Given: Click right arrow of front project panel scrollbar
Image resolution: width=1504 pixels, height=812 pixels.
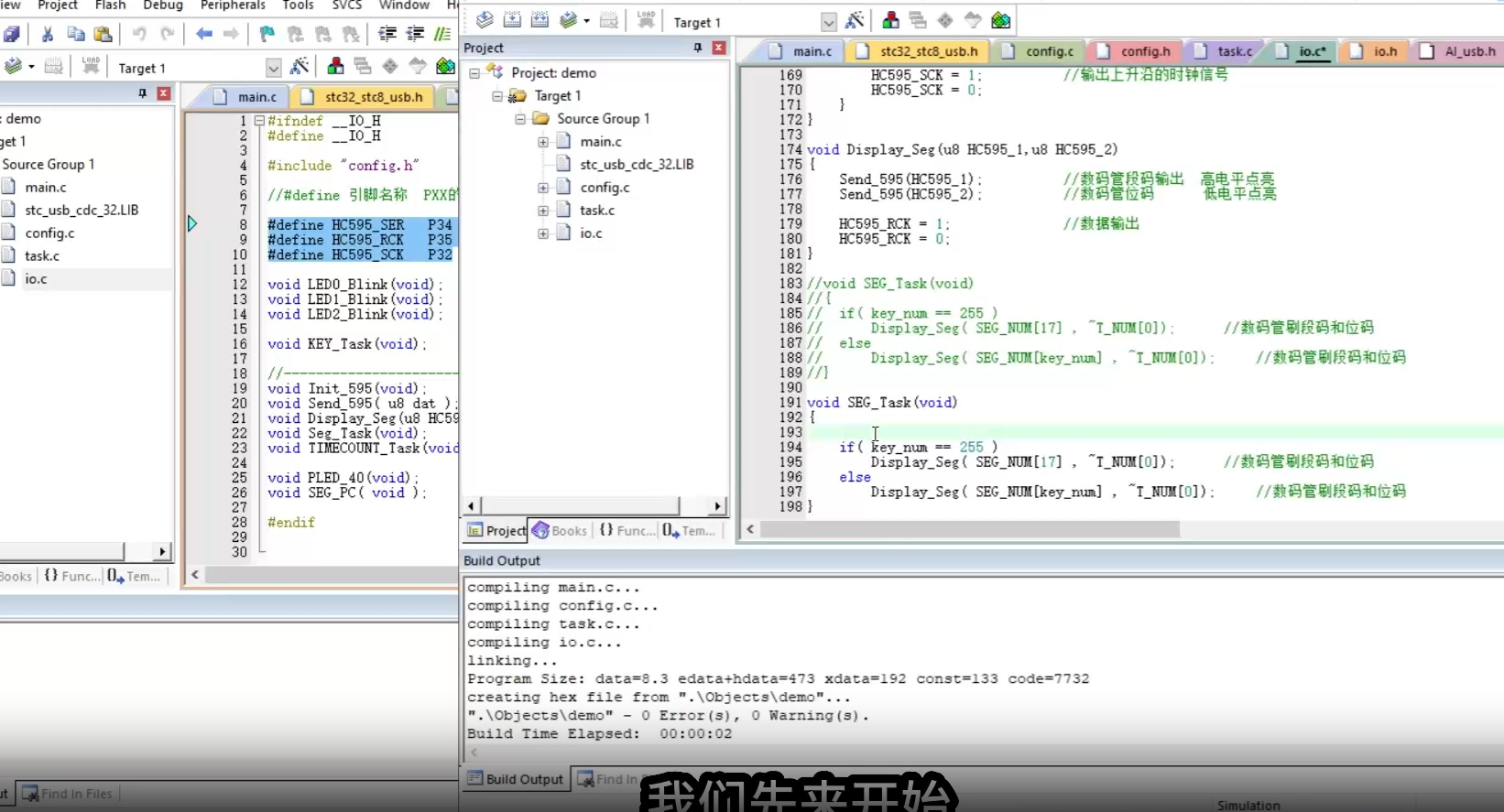Looking at the screenshot, I should tap(718, 505).
